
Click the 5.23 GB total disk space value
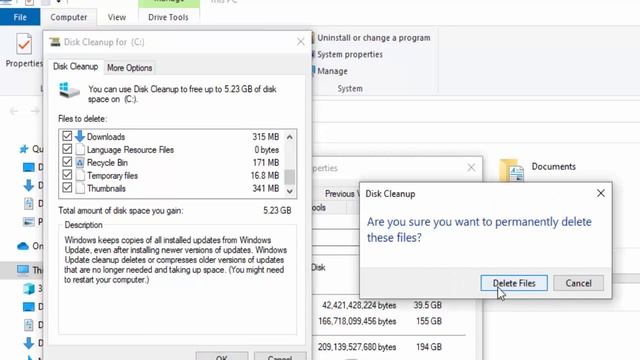(x=277, y=211)
